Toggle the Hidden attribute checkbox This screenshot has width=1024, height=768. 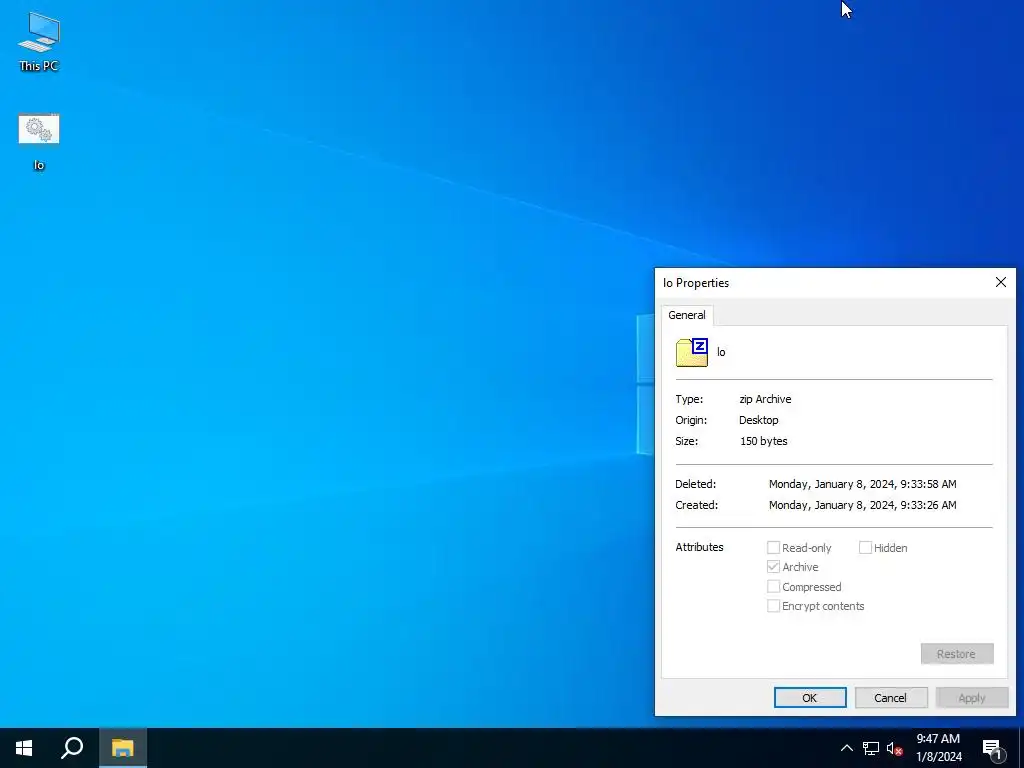pyautogui.click(x=865, y=547)
